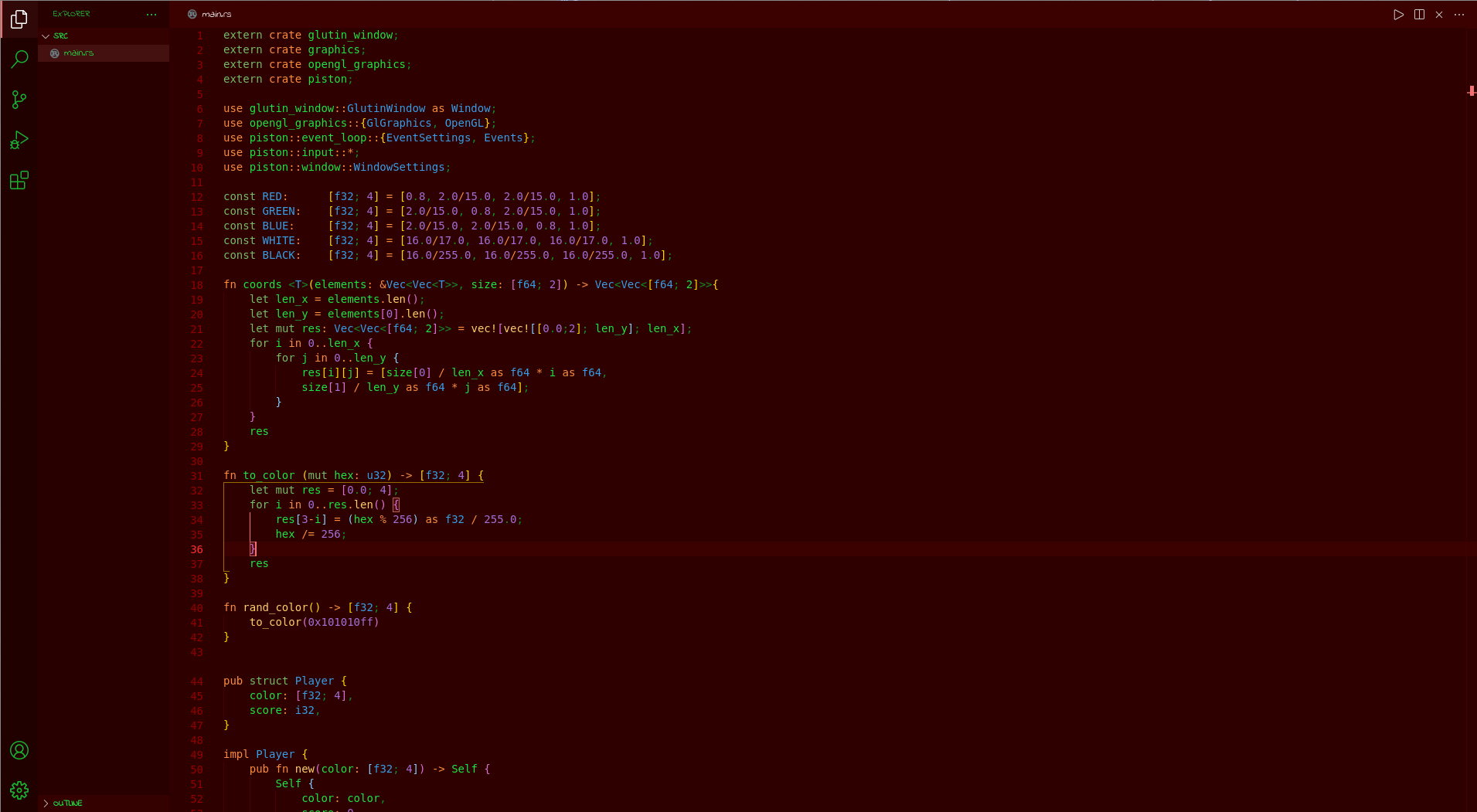This screenshot has height=812, width=1477.
Task: Open the Search view
Action: tap(19, 59)
